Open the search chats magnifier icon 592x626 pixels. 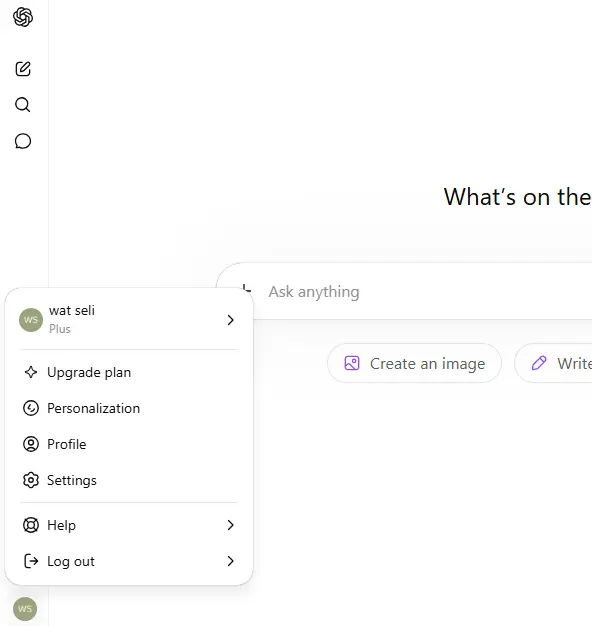point(23,105)
